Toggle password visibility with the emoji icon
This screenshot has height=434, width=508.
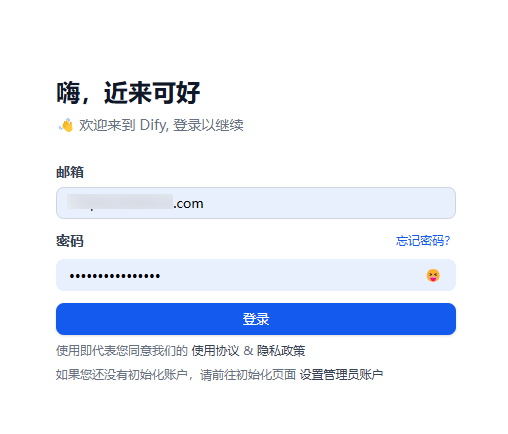[x=433, y=275]
